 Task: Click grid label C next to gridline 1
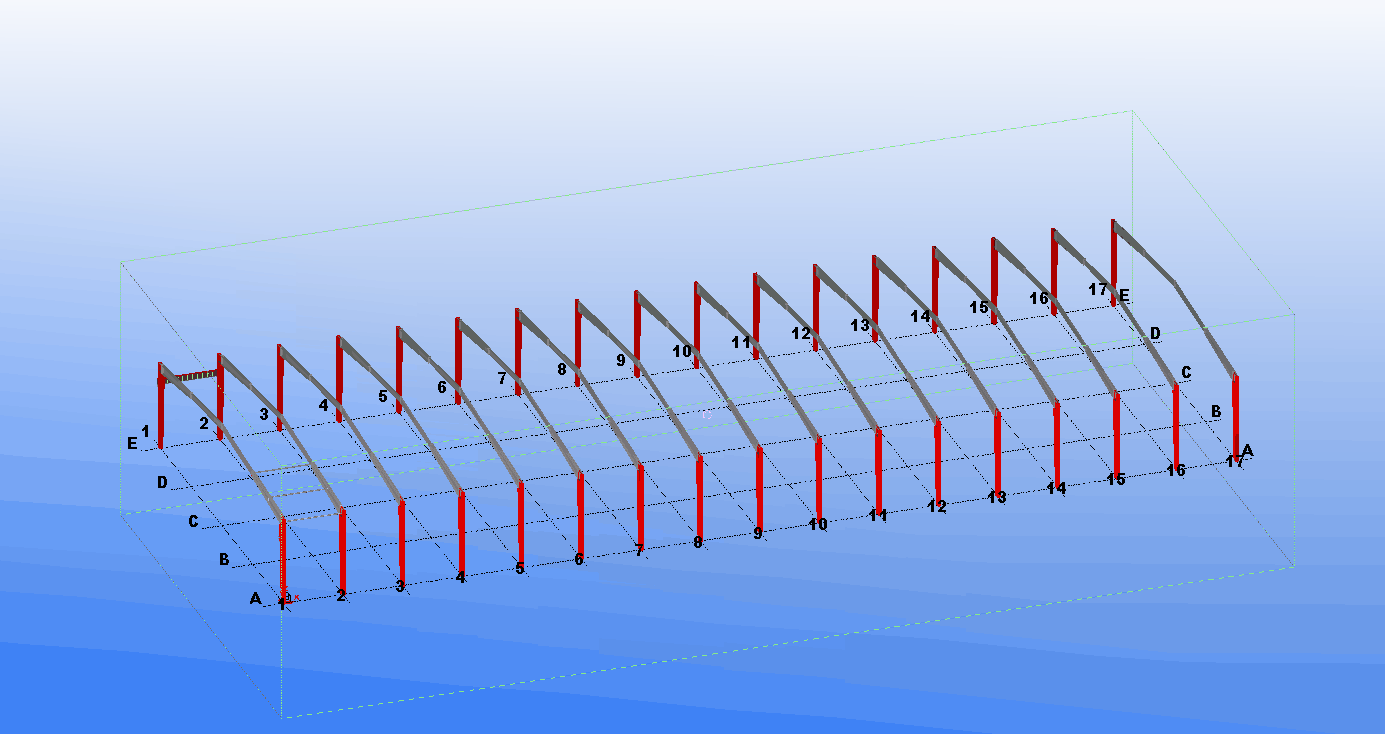coord(194,521)
